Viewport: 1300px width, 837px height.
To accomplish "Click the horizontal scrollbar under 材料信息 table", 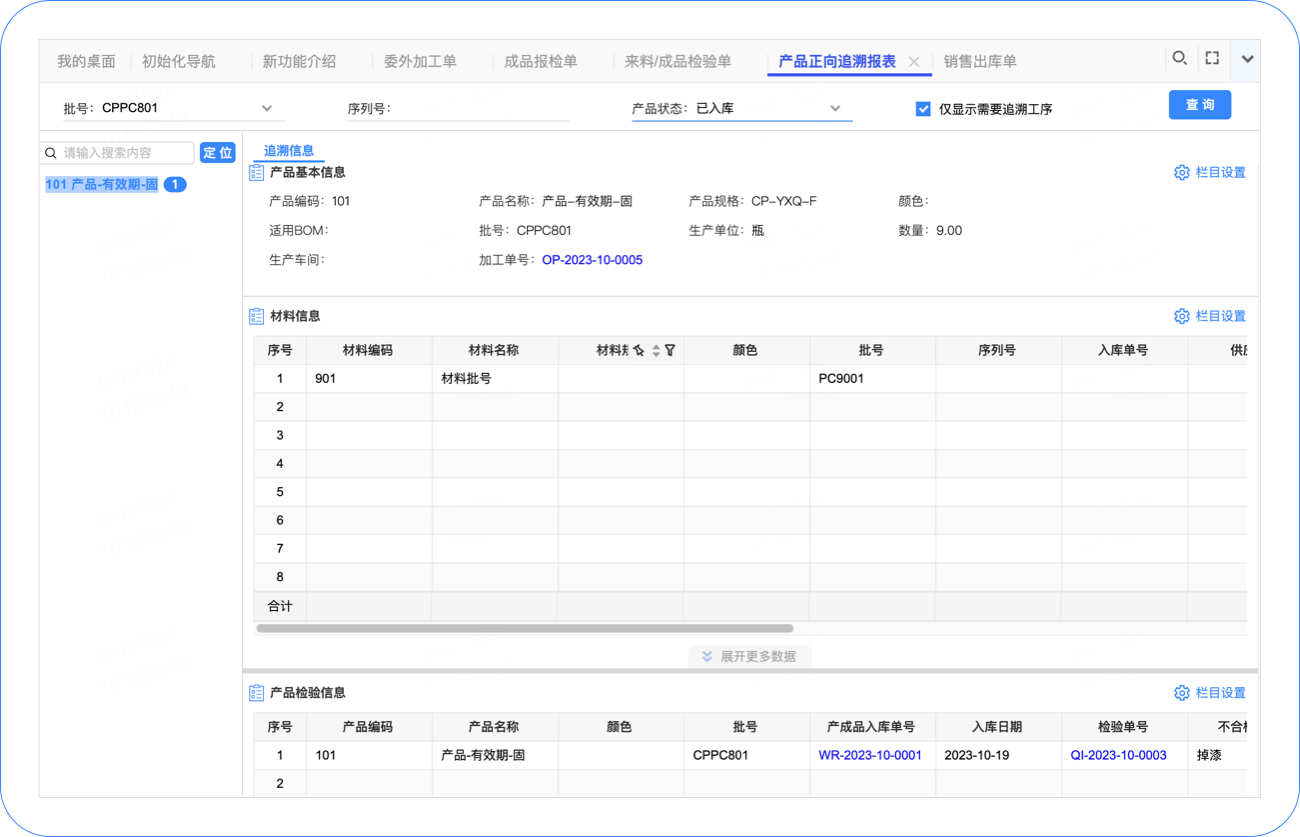I will point(525,629).
